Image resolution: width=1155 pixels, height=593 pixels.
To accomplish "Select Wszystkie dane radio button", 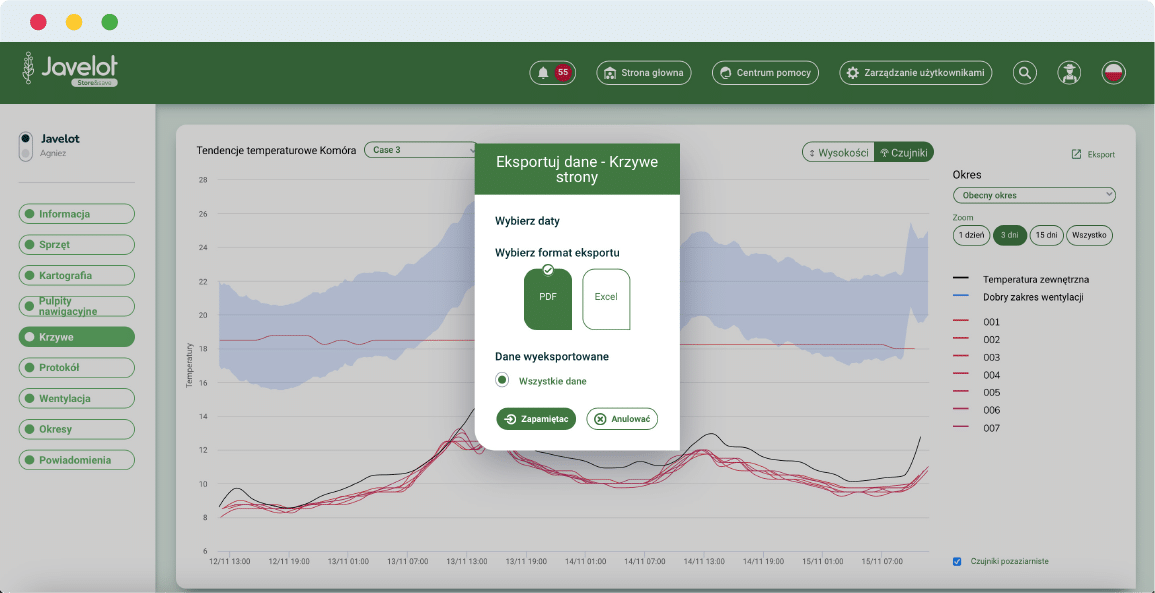I will tap(502, 380).
